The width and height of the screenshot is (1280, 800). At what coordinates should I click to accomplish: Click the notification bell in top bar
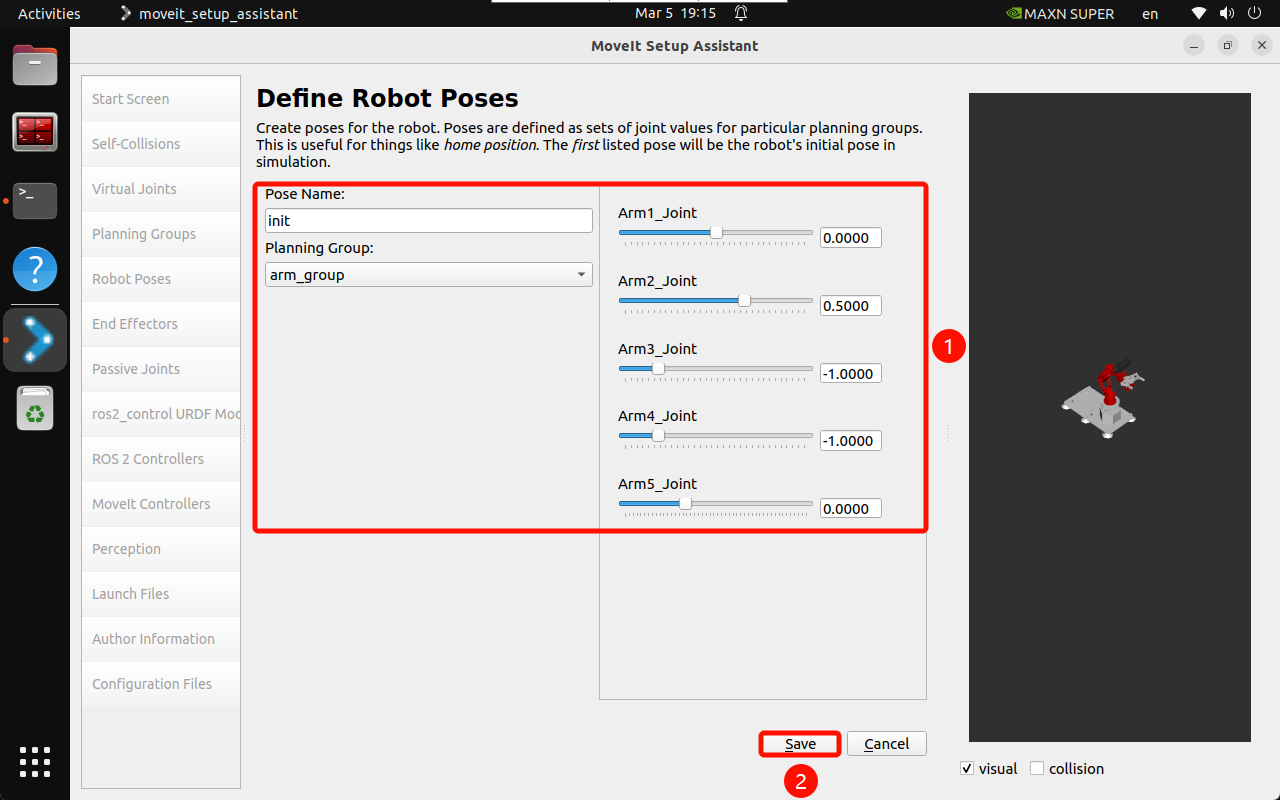(x=741, y=14)
